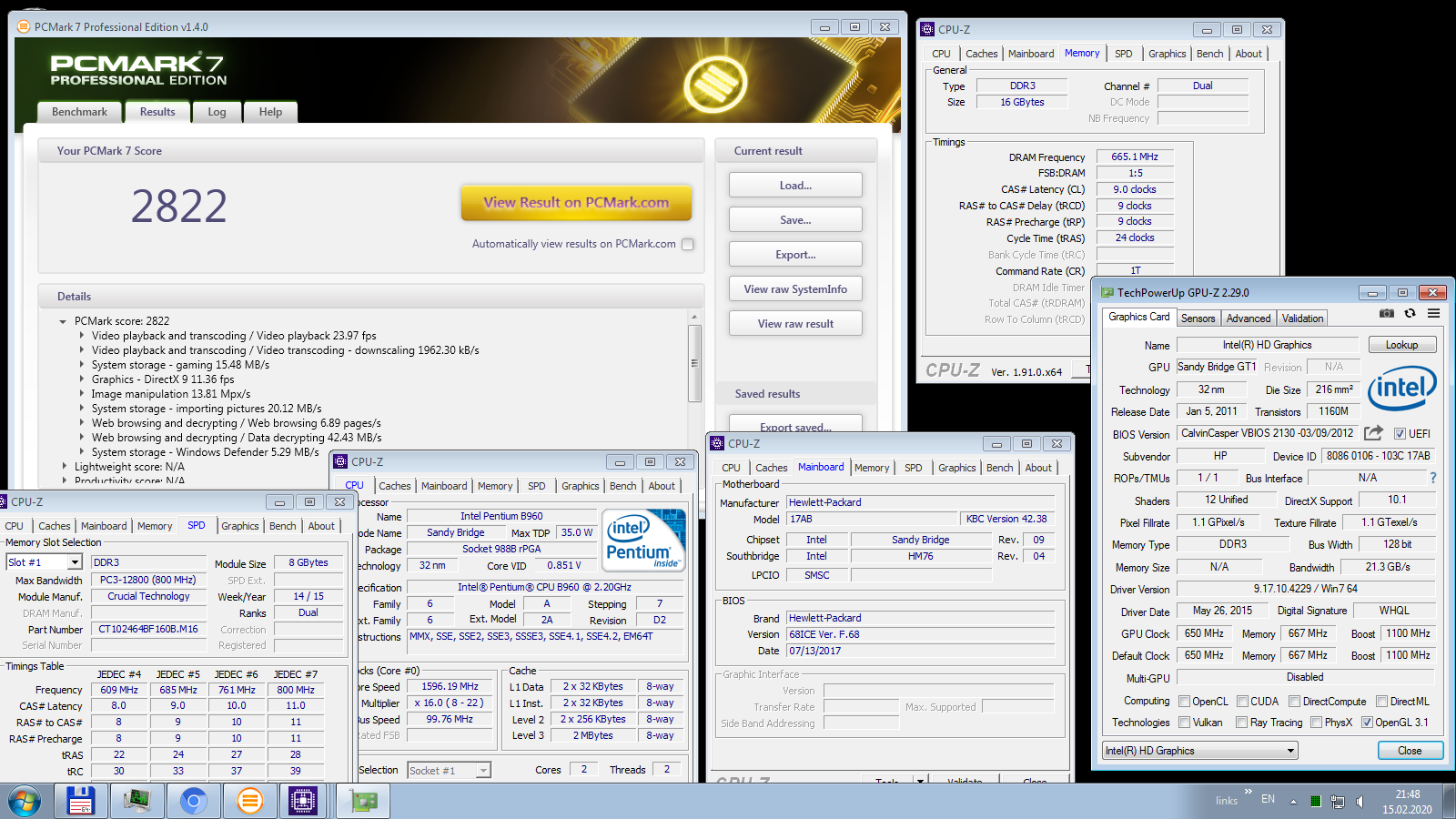Toggle the Vulkan checkbox
The width and height of the screenshot is (1456, 819).
click(x=1184, y=723)
